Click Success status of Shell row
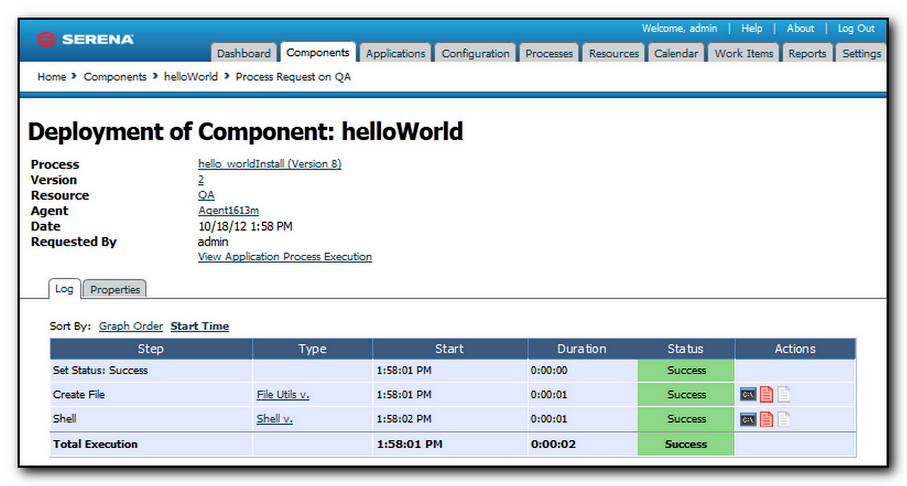This screenshot has width=907, height=486. point(686,419)
